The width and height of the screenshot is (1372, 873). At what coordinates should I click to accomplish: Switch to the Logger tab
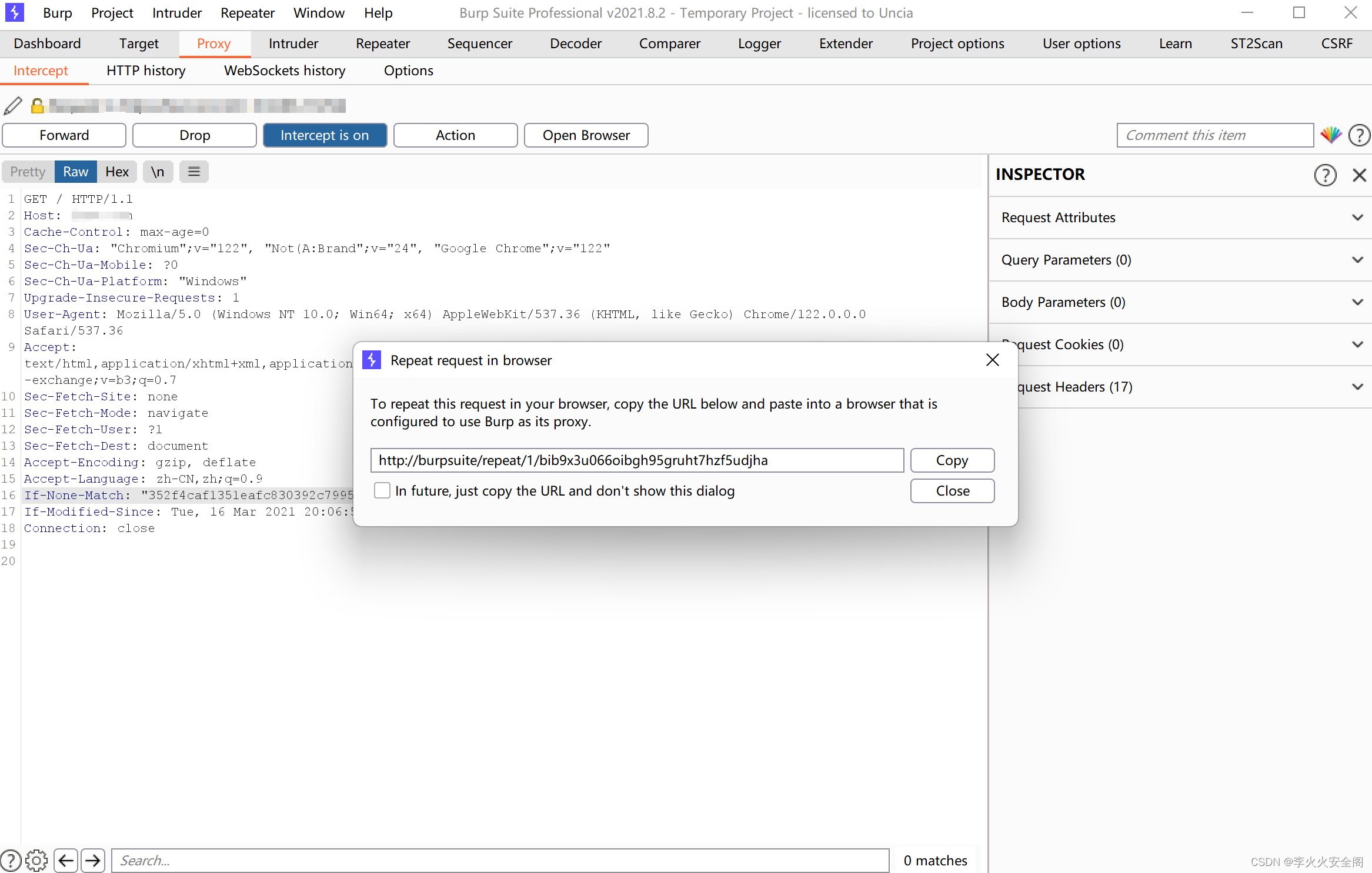759,44
